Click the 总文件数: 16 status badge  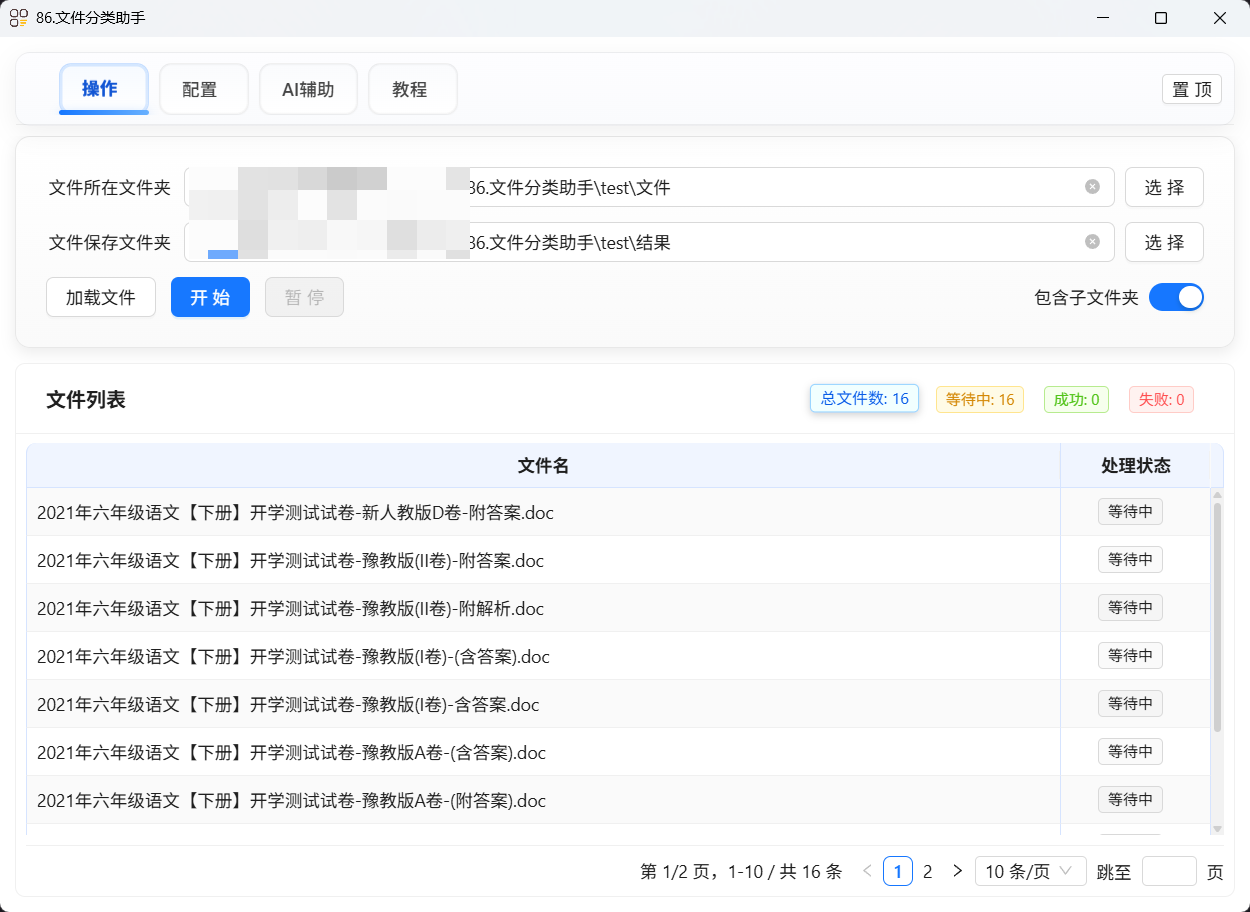point(864,398)
